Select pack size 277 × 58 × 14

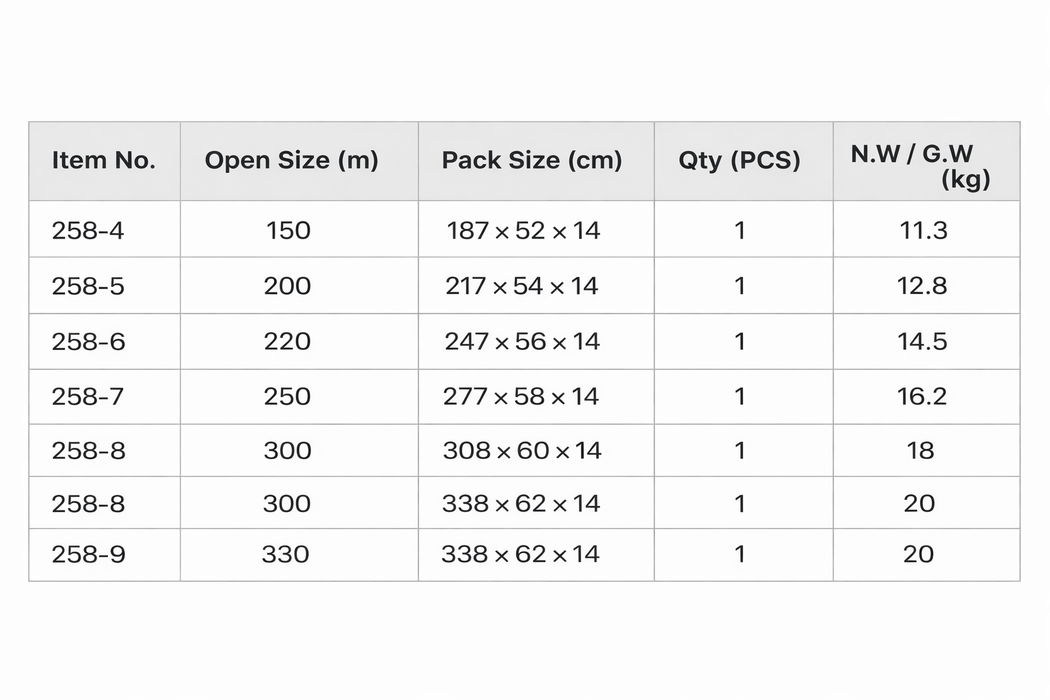tap(521, 397)
